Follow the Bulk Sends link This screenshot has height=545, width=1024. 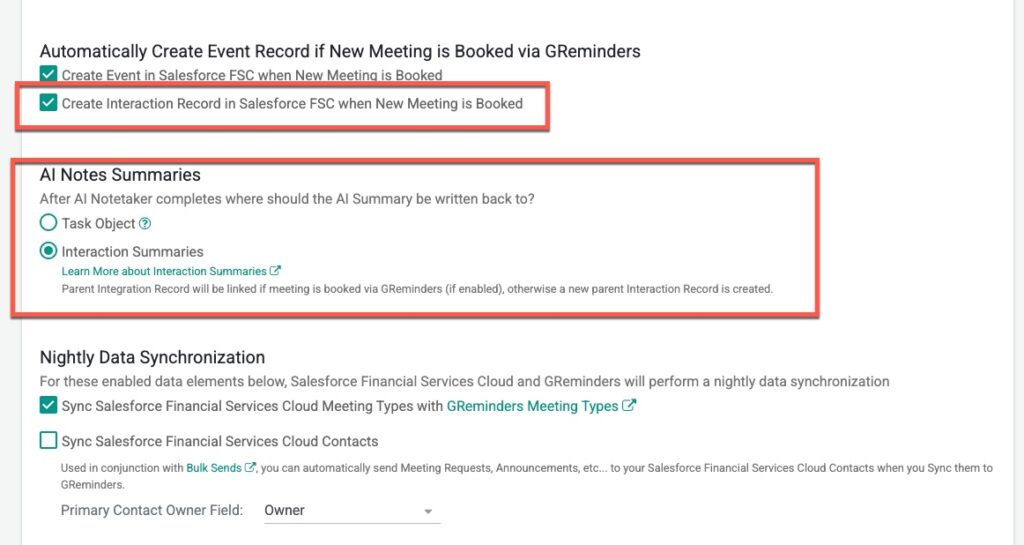pos(214,467)
